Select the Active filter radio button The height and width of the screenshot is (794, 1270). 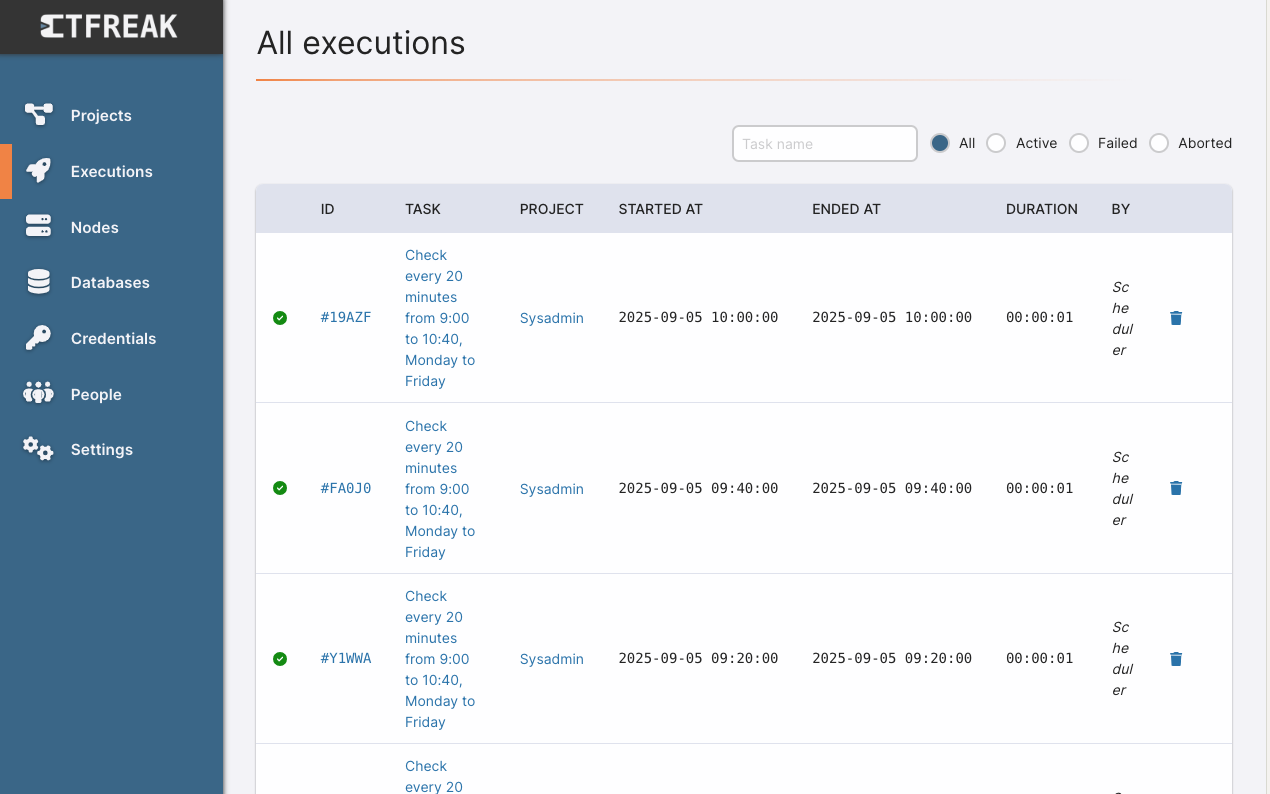[x=996, y=143]
